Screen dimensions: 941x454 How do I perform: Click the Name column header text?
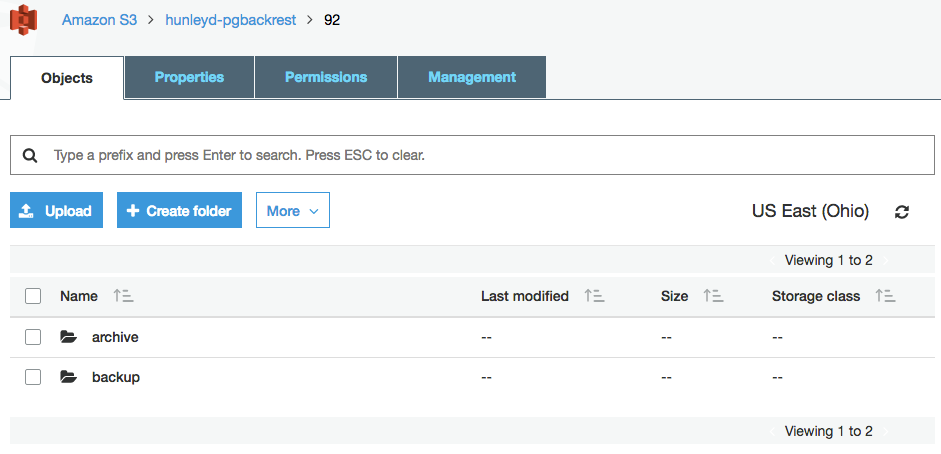tap(79, 296)
